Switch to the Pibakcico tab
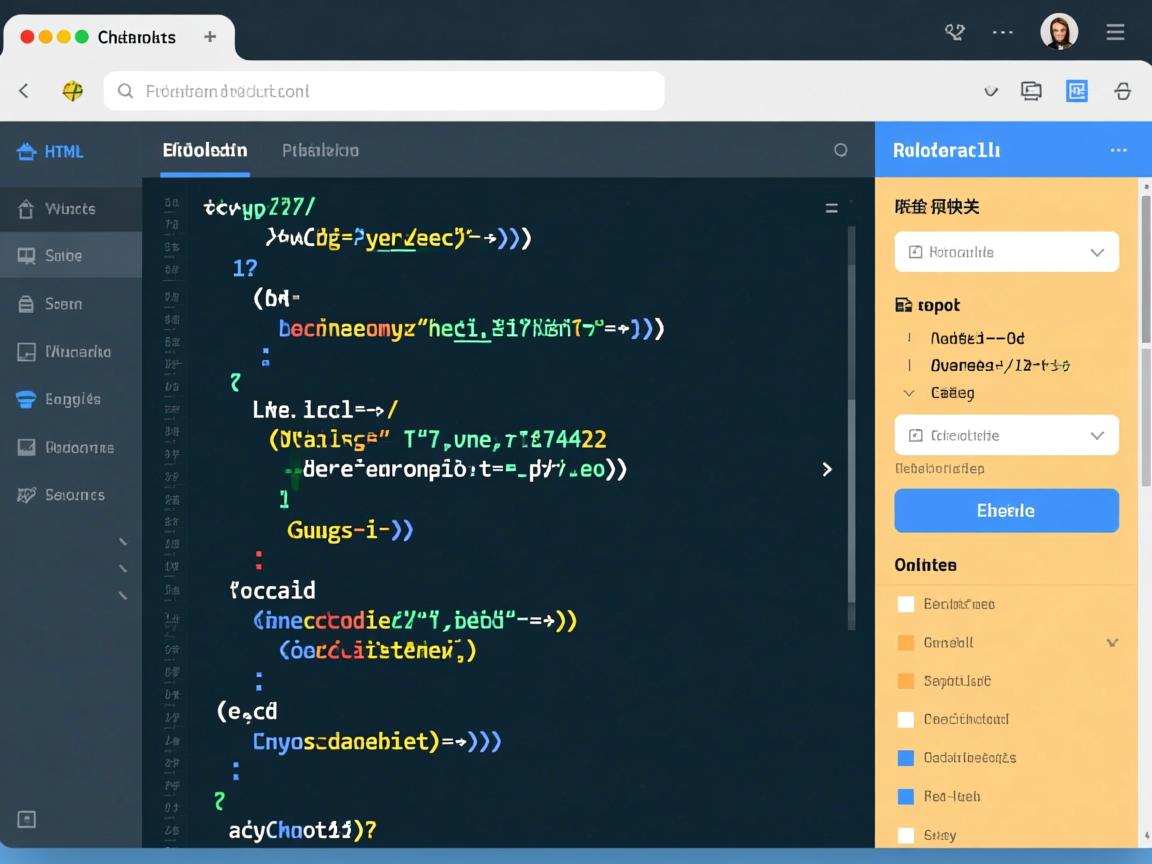The image size is (1152, 864). 320,151
